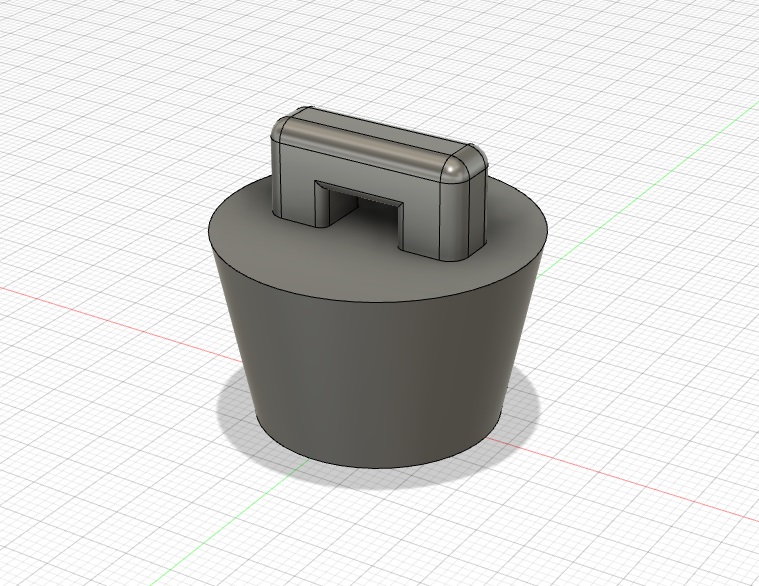This screenshot has height=586, width=759.
Task: Select the top face area behind the handle
Action: click(x=500, y=215)
